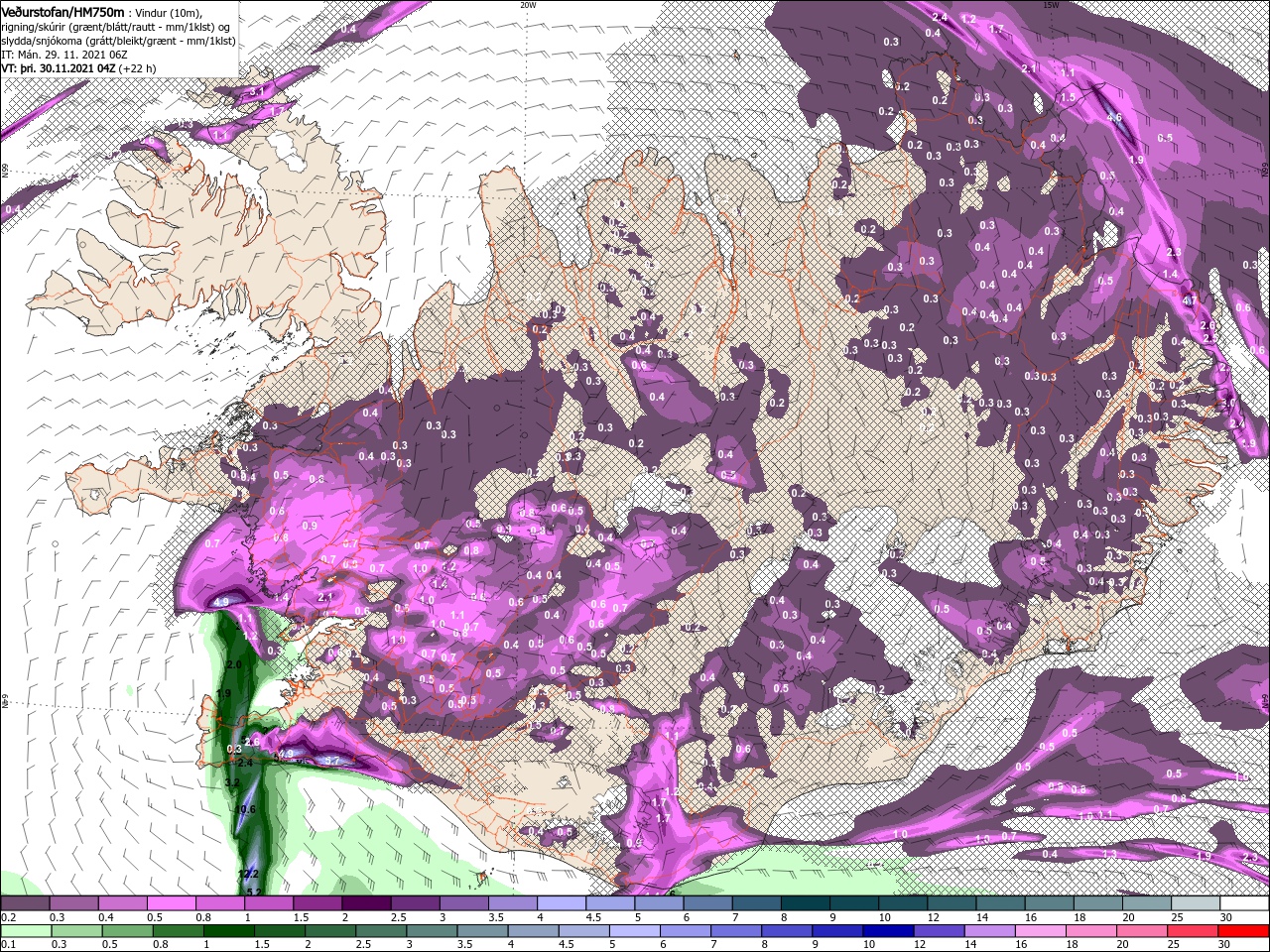Pick the 5 swatch in the green rain scale
Image resolution: width=1270 pixels, height=952 pixels.
tap(634, 931)
